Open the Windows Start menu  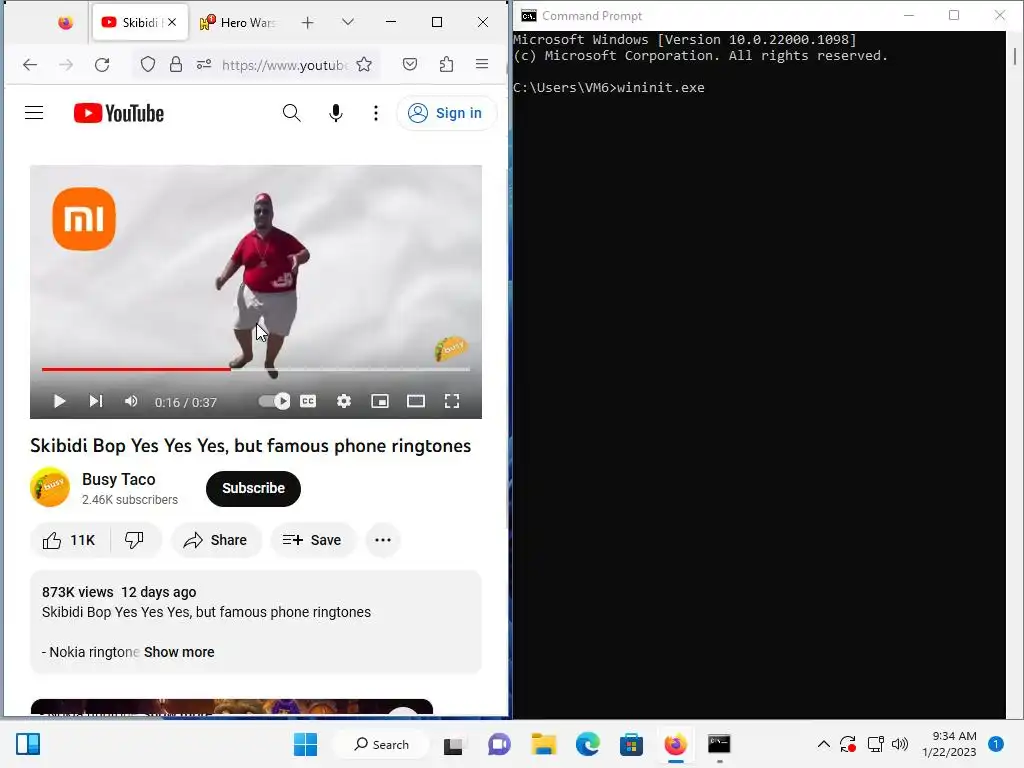pos(305,744)
